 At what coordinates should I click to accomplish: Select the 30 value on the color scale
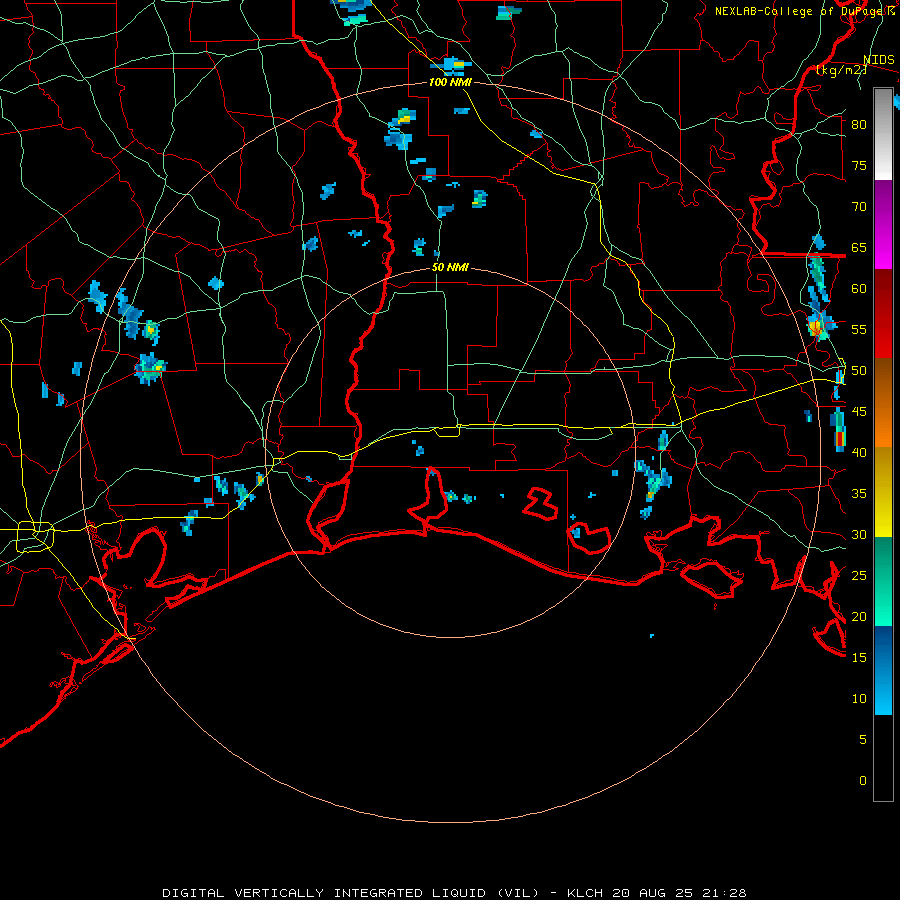click(x=859, y=534)
